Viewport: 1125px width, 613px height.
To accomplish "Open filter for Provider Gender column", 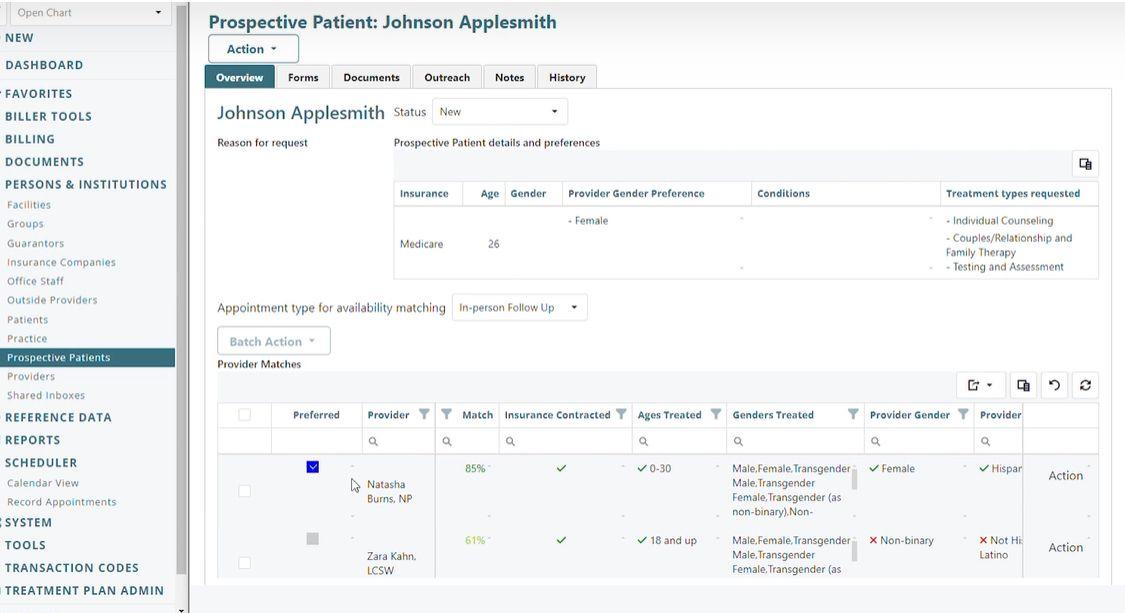I will 963,415.
